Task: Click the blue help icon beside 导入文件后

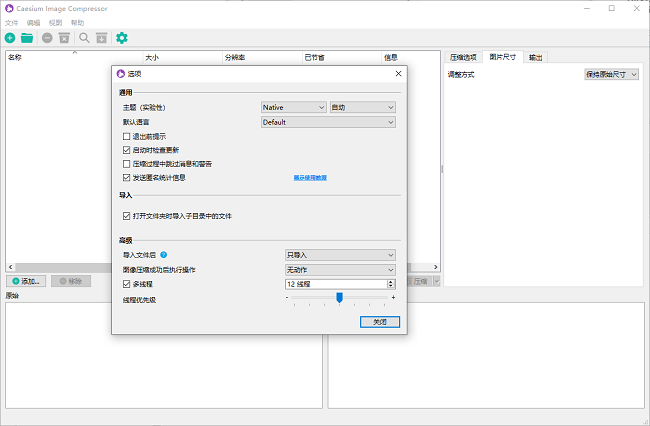Action: pos(164,255)
